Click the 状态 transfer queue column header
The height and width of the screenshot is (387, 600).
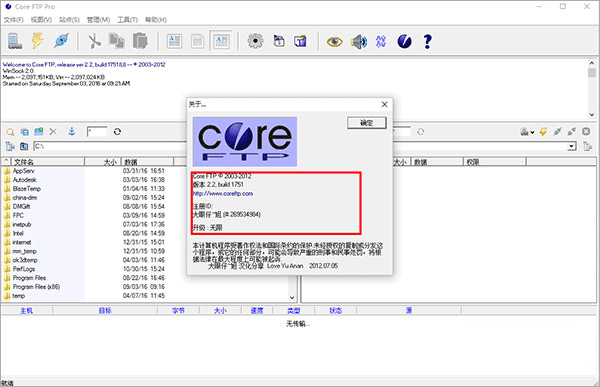point(336,310)
